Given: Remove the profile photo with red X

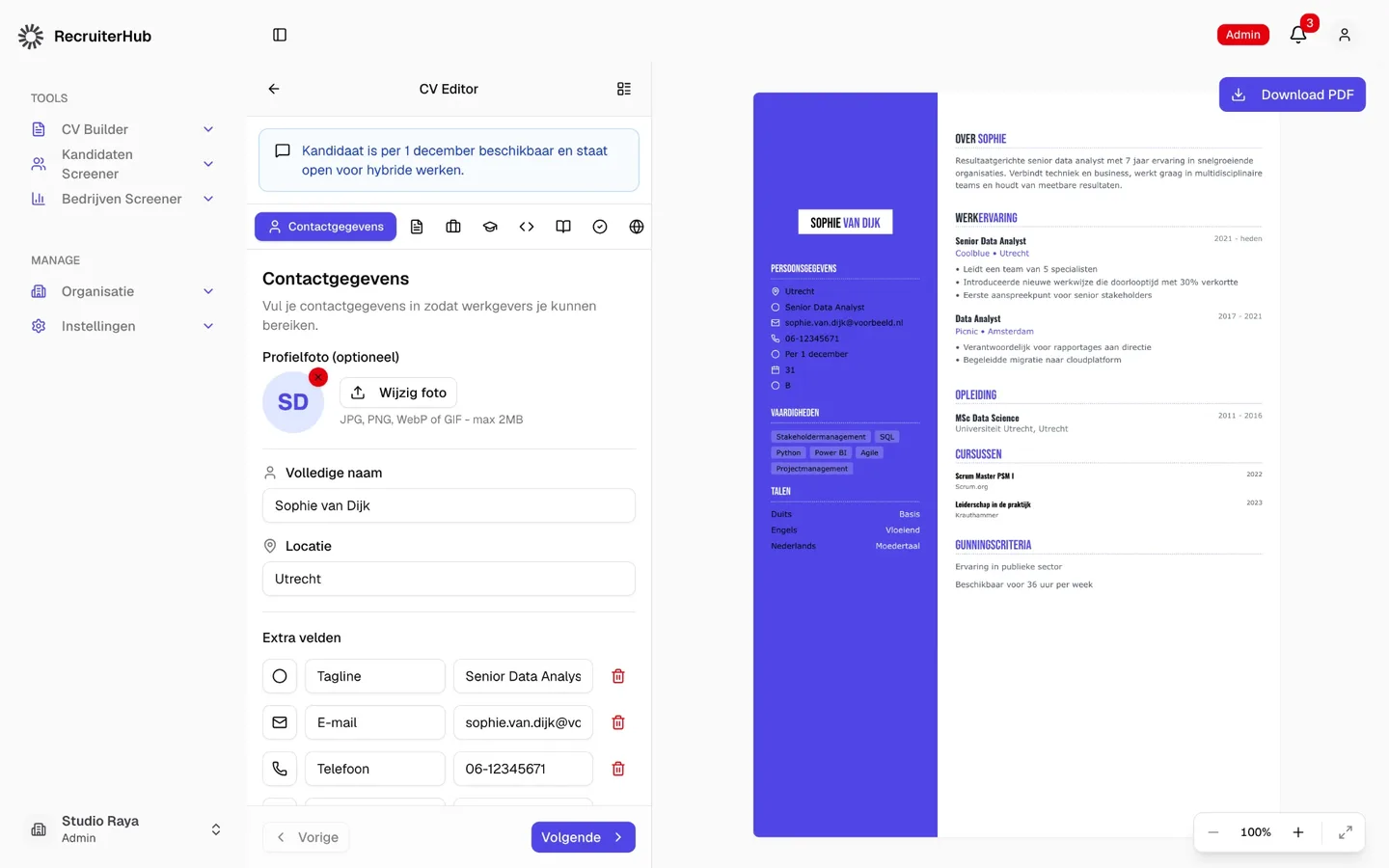Looking at the screenshot, I should point(318,377).
